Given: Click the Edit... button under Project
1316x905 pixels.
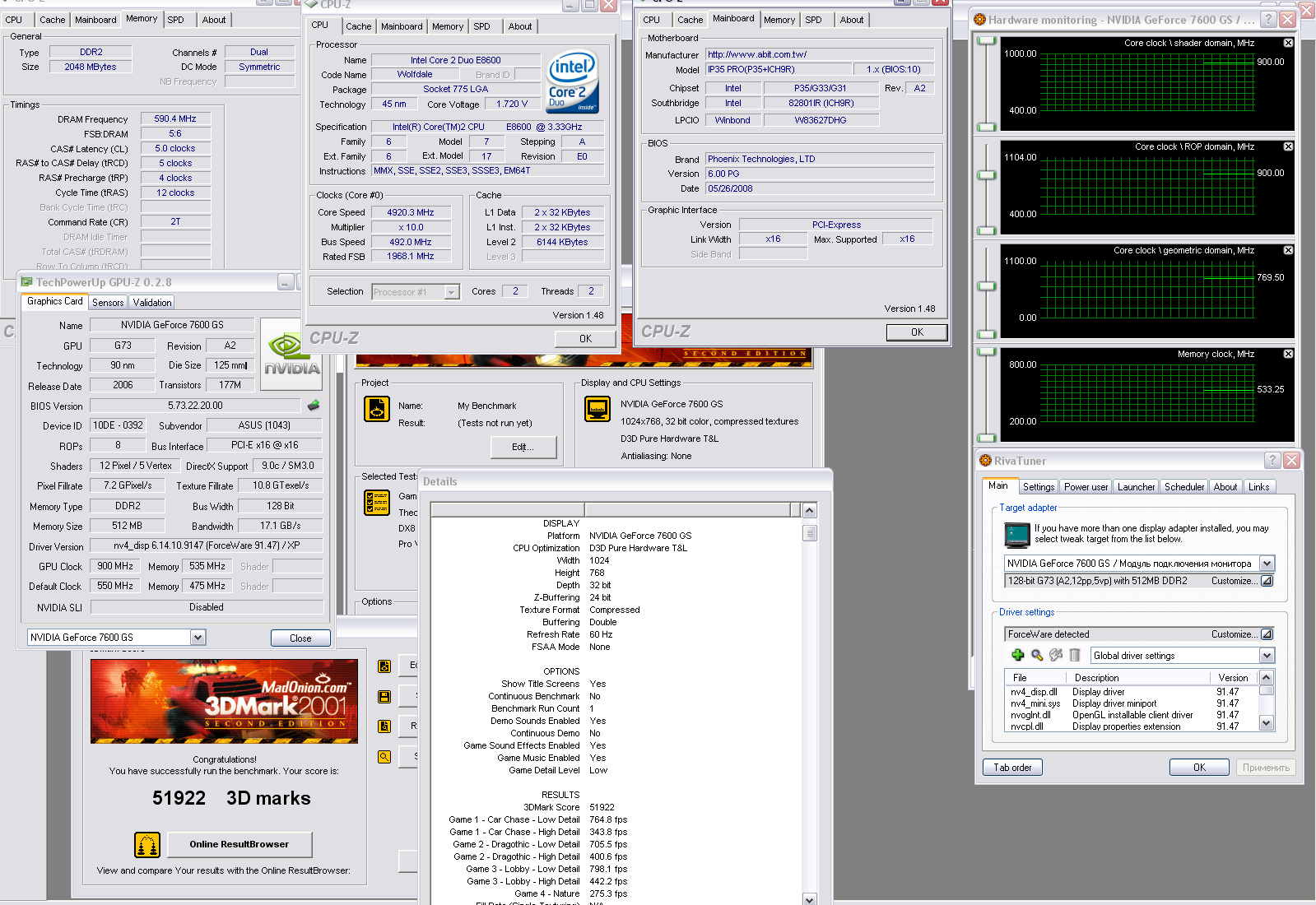Looking at the screenshot, I should (x=523, y=448).
